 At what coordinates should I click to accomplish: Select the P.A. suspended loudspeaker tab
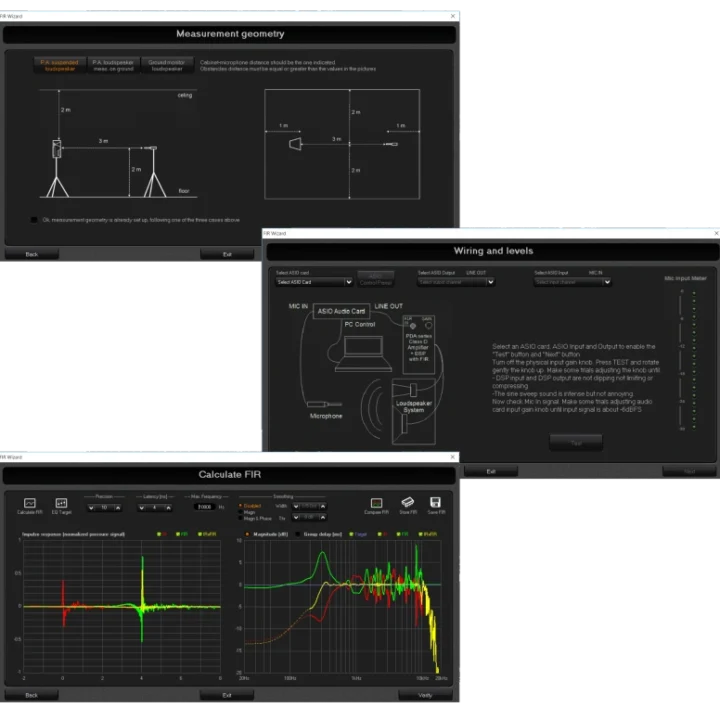[60, 65]
